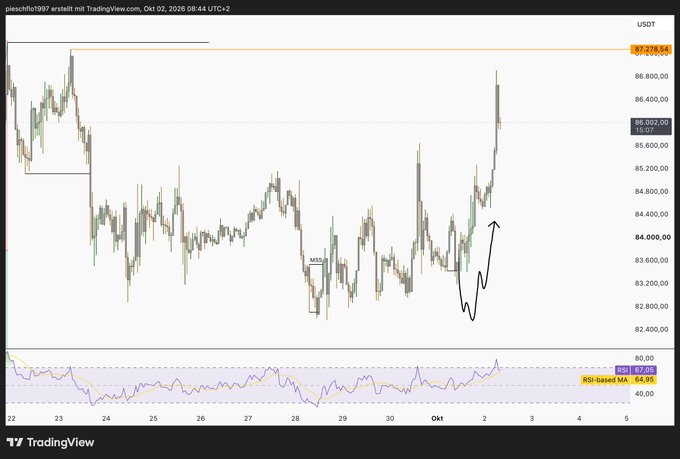Click the 84.800,00 price axis value

coord(651,191)
